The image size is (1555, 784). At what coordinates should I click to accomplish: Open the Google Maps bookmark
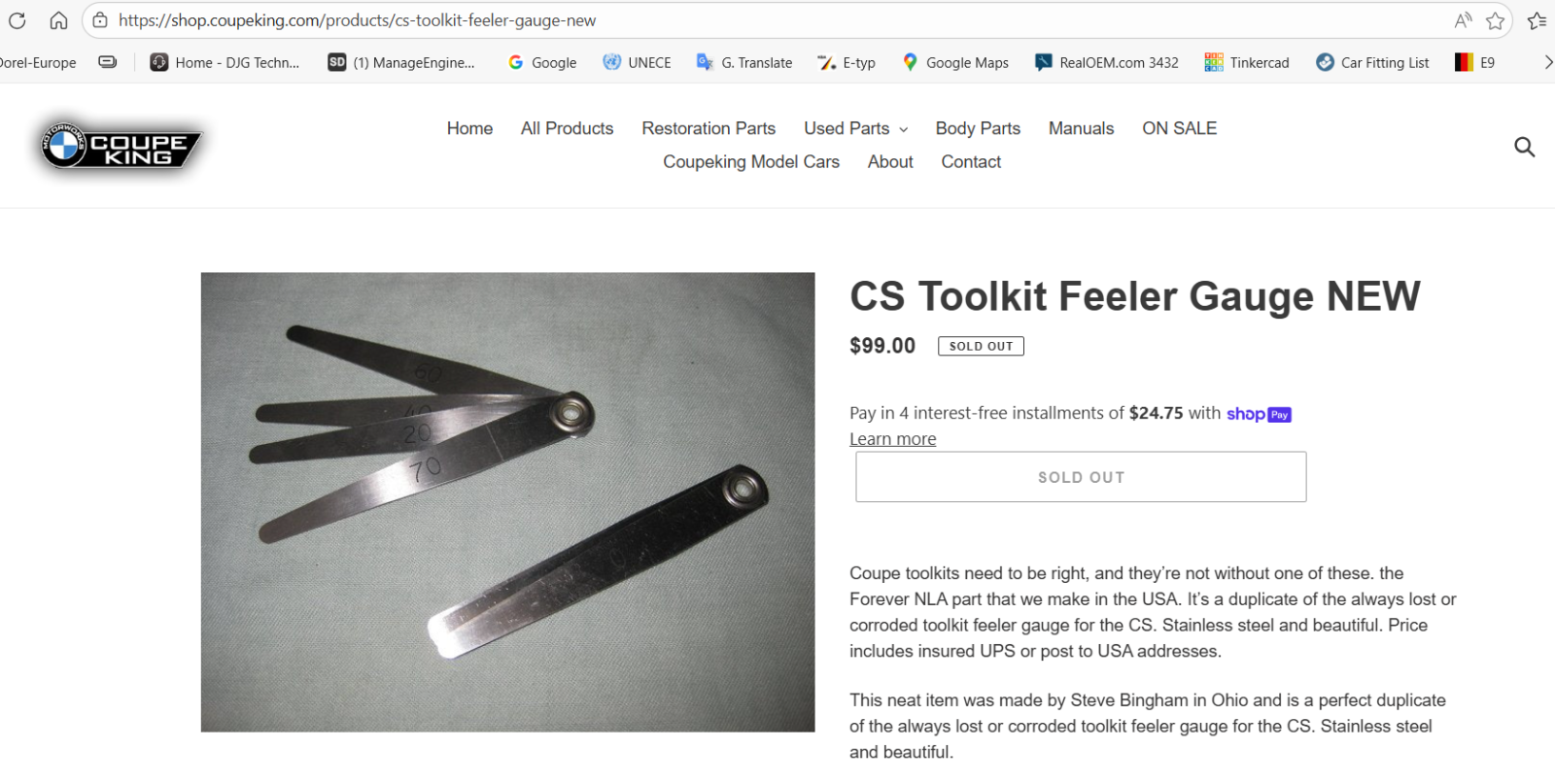pyautogui.click(x=955, y=62)
